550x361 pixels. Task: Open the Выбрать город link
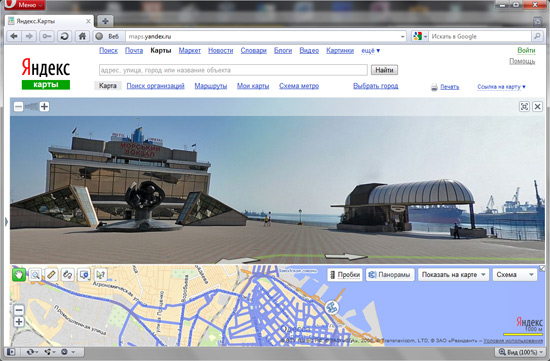[376, 86]
